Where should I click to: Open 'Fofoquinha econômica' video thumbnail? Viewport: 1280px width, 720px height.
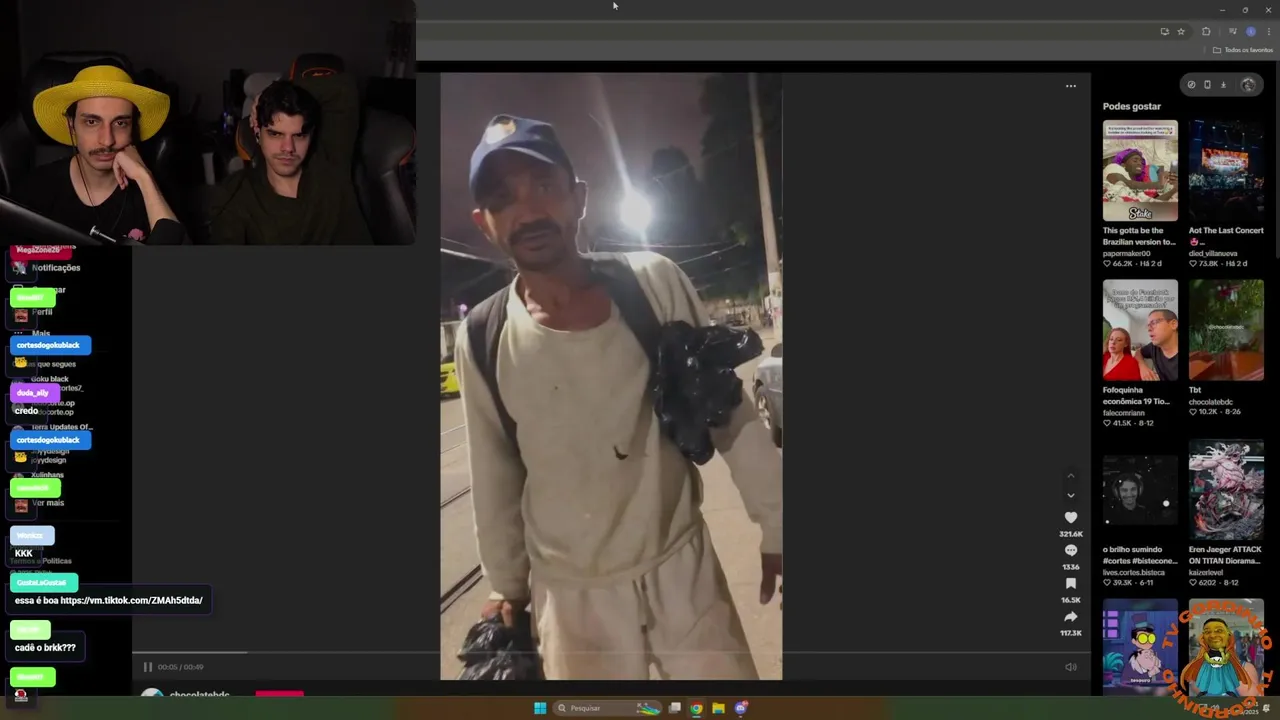1140,330
